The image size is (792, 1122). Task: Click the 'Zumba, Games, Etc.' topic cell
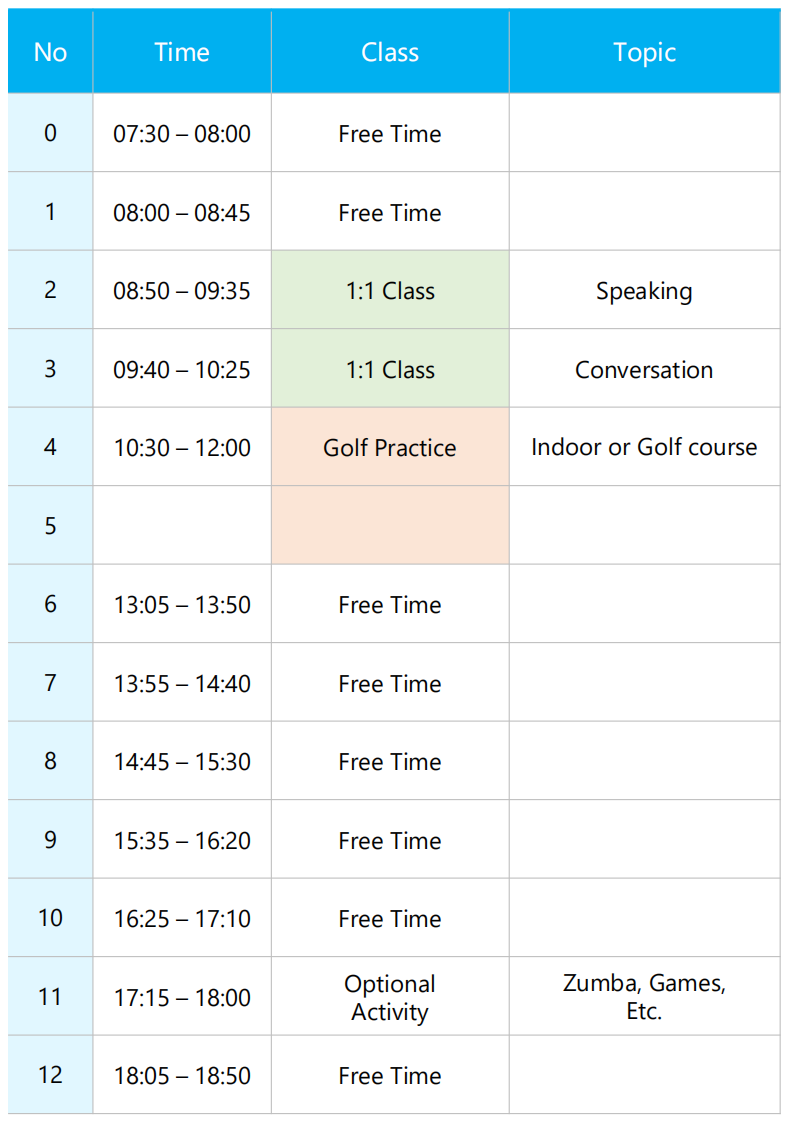tap(644, 997)
